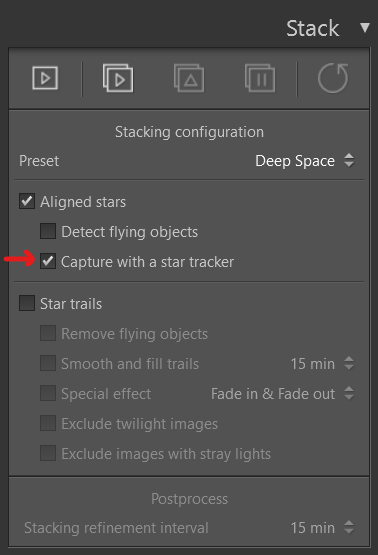Image resolution: width=378 pixels, height=555 pixels.
Task: Toggle Remove flying objects checkbox
Action: [x=48, y=333]
